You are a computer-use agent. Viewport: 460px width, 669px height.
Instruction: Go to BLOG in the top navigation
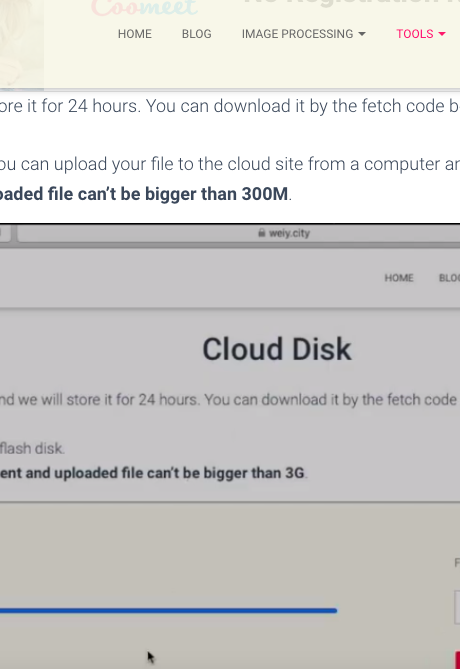tap(196, 34)
